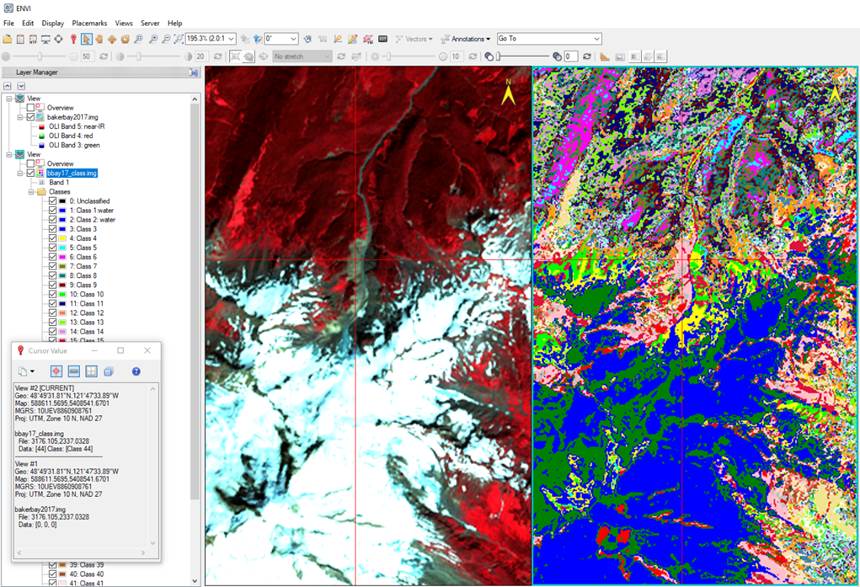Enable the first view's Overview checkbox

(31, 108)
